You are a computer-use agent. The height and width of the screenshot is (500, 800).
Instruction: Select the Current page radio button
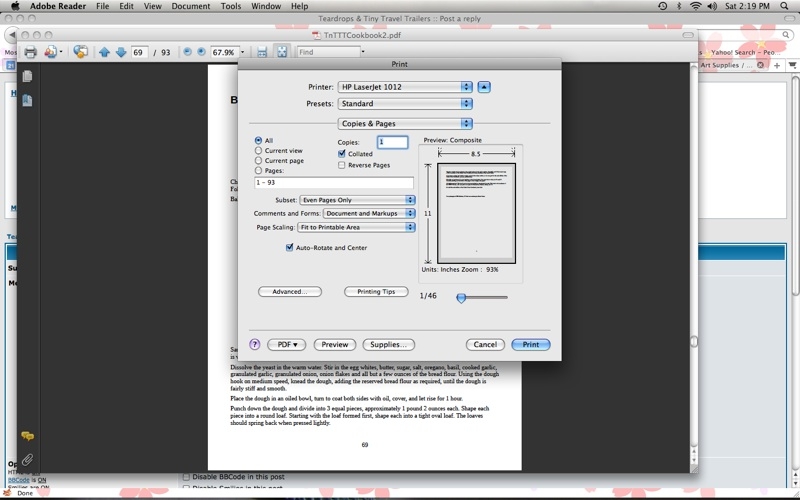[258, 160]
